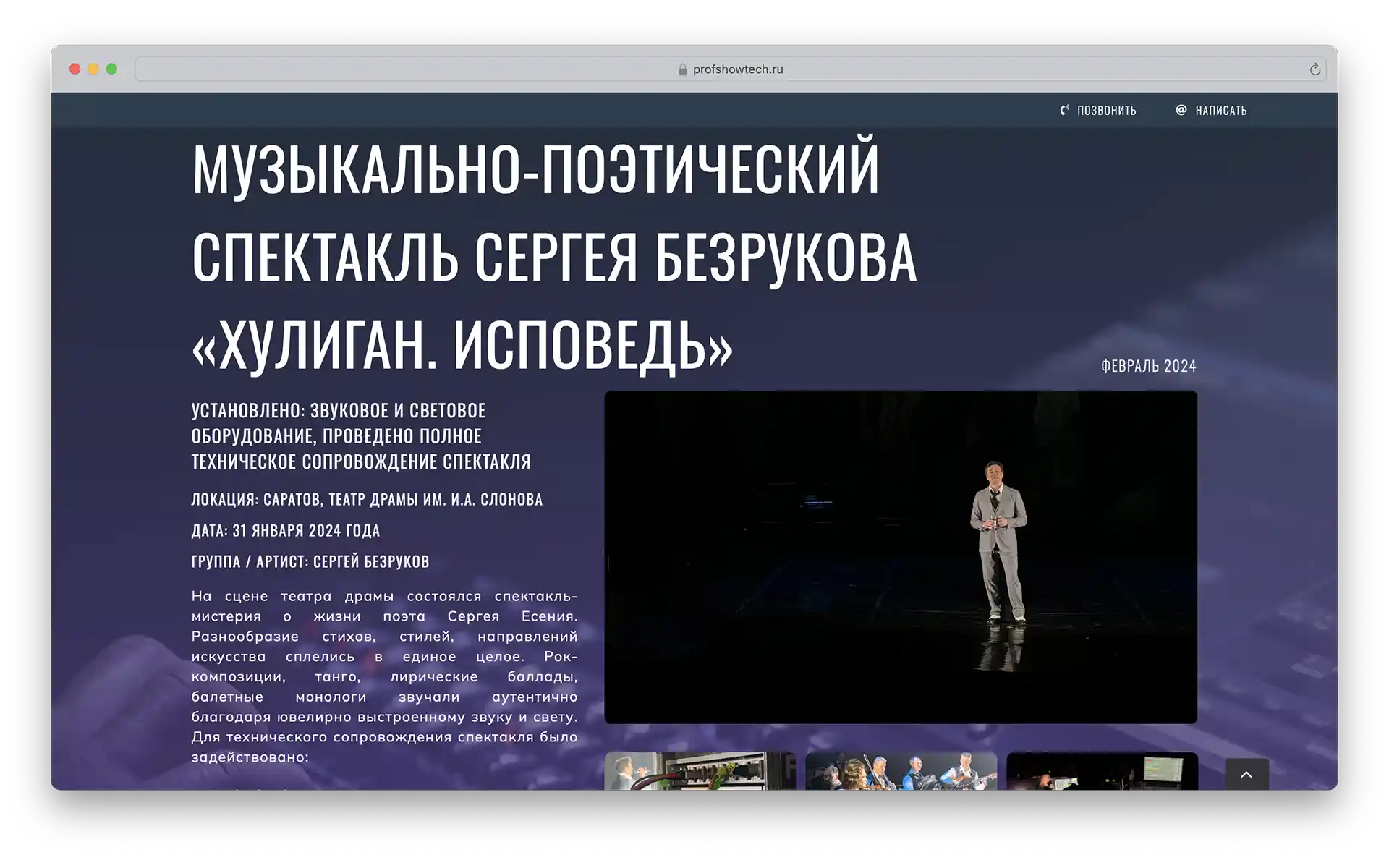The height and width of the screenshot is (868, 1389).
Task: Click the ГРУППА / АРТИСТ: СЕРГЕЙ БЕЗРУКОВ line
Action: [310, 562]
